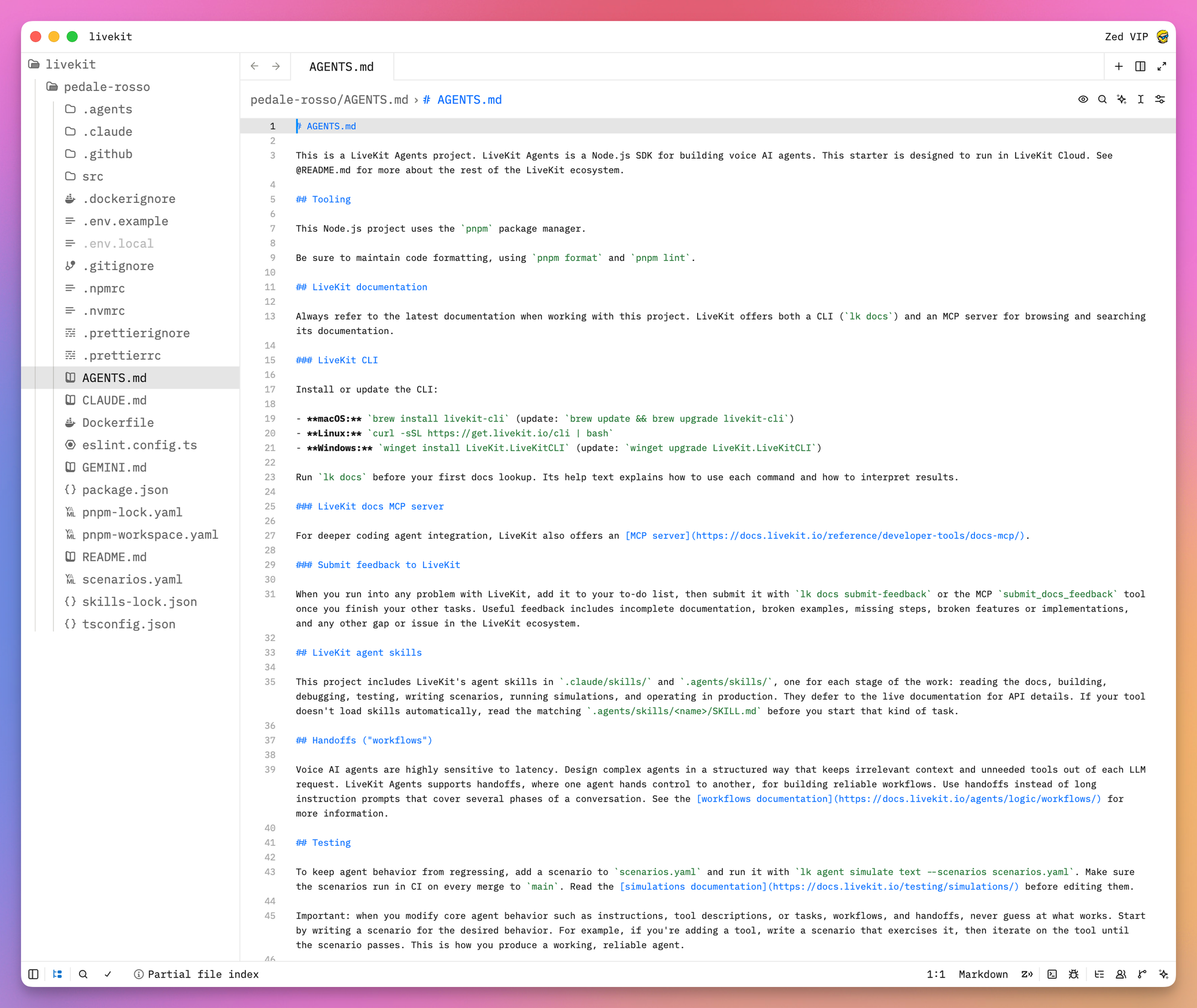Open editor controls sliders icon
Viewport: 1197px width, 1008px height.
tap(1160, 99)
